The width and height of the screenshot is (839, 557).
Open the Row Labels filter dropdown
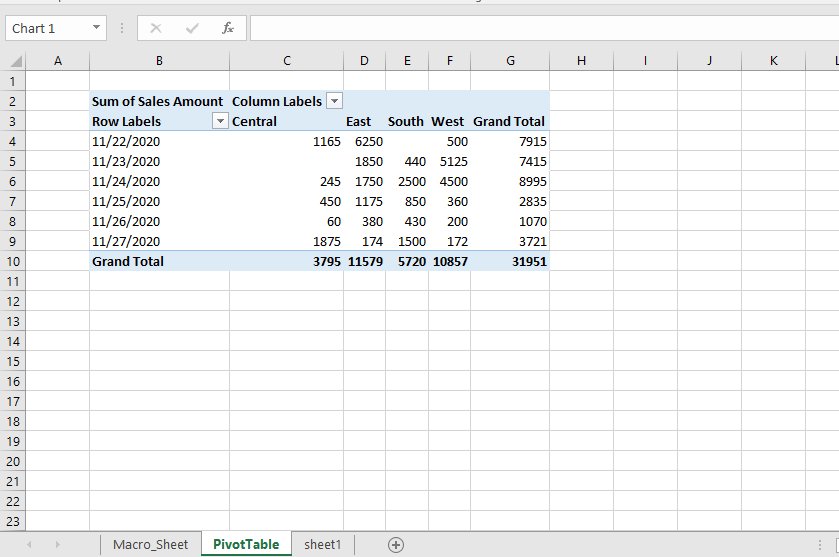point(220,121)
